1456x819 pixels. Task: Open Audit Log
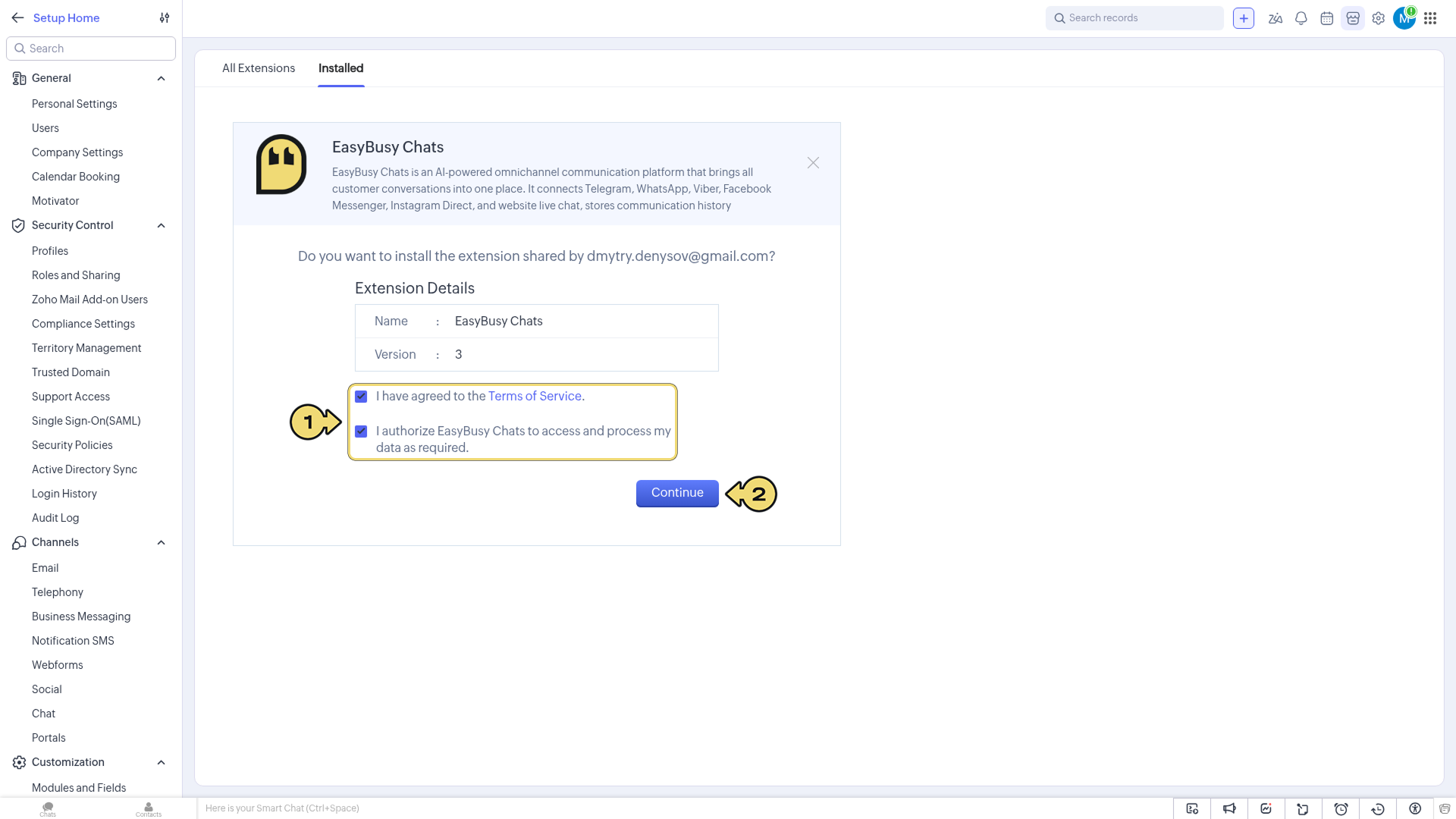point(55,518)
